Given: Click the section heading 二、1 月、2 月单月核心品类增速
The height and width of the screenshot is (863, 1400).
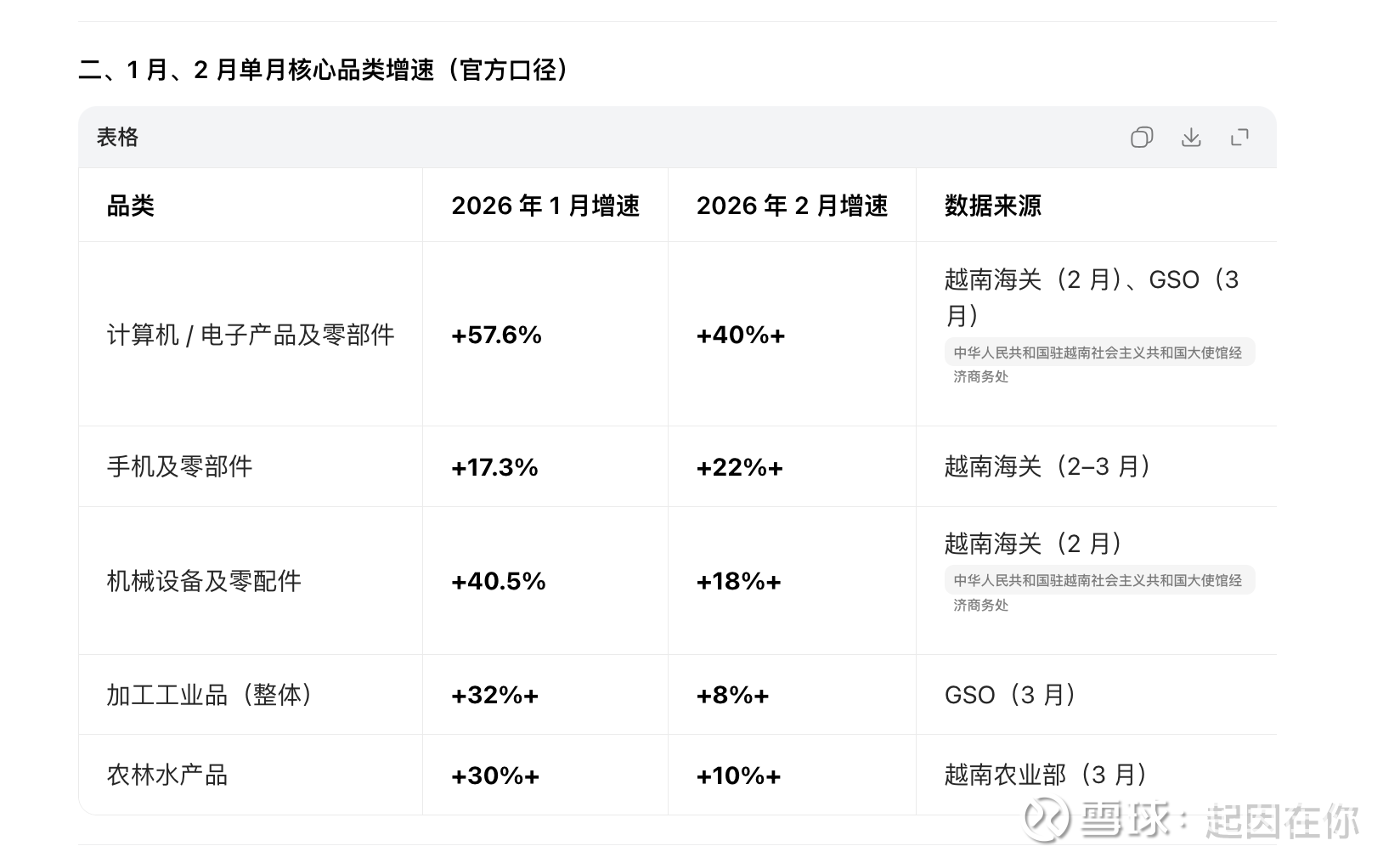Looking at the screenshot, I should 324,70.
